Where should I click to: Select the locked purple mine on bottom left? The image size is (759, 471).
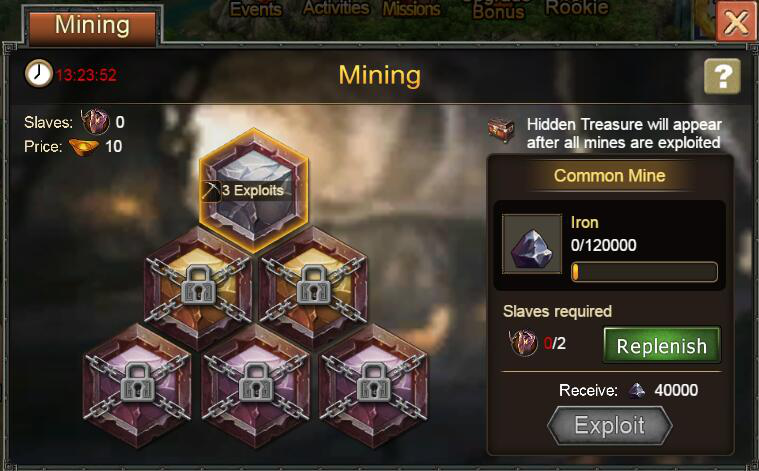click(137, 385)
